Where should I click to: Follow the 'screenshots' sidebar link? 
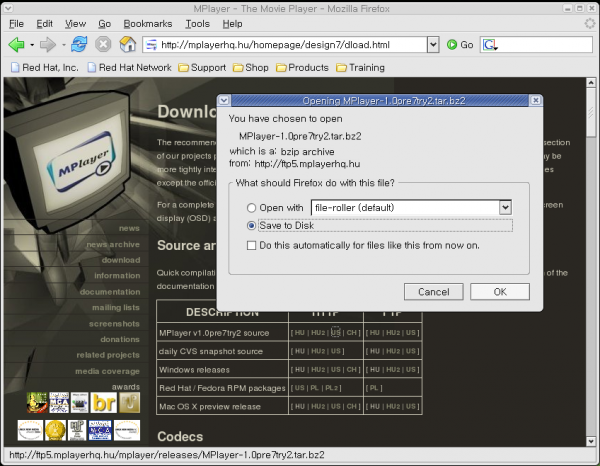coord(114,324)
